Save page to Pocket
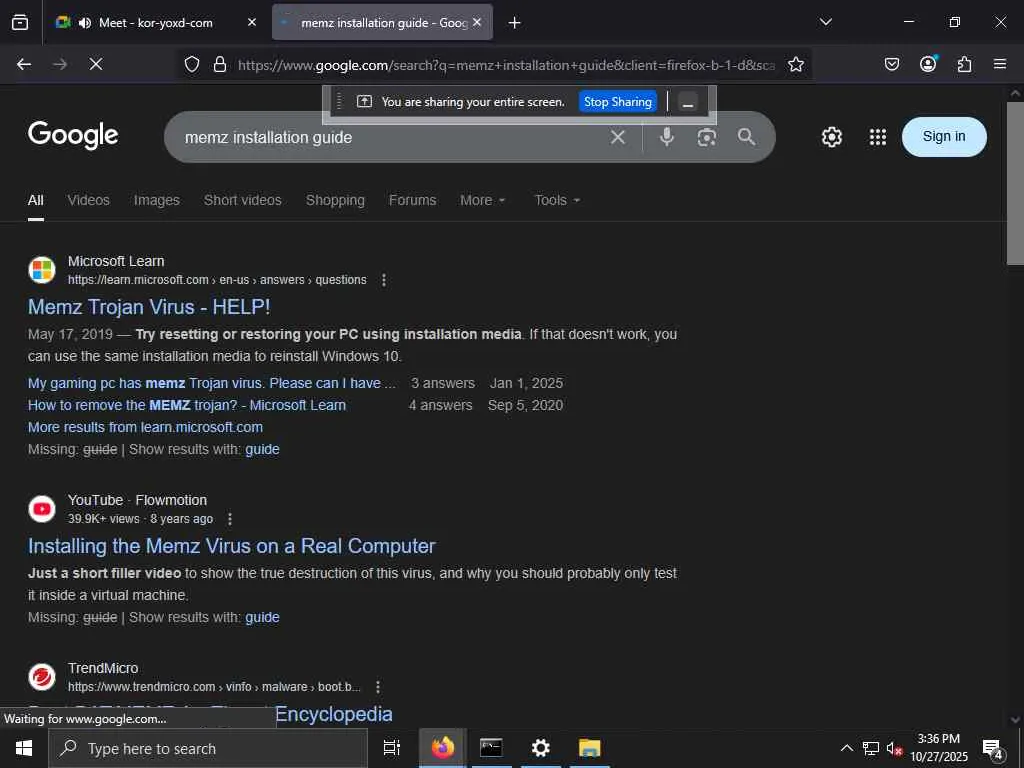This screenshot has height=768, width=1024. 891,64
